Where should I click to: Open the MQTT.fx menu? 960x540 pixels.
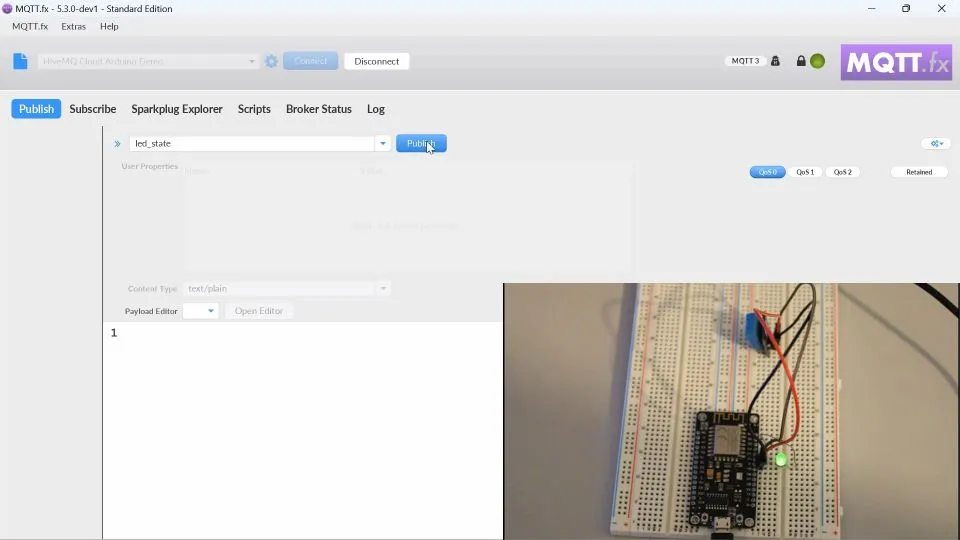point(30,26)
